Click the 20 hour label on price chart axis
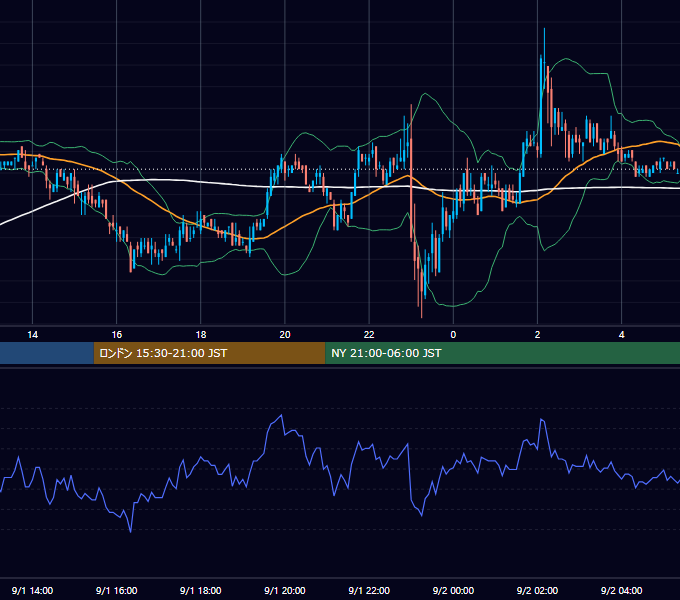The height and width of the screenshot is (600, 680). 285,335
